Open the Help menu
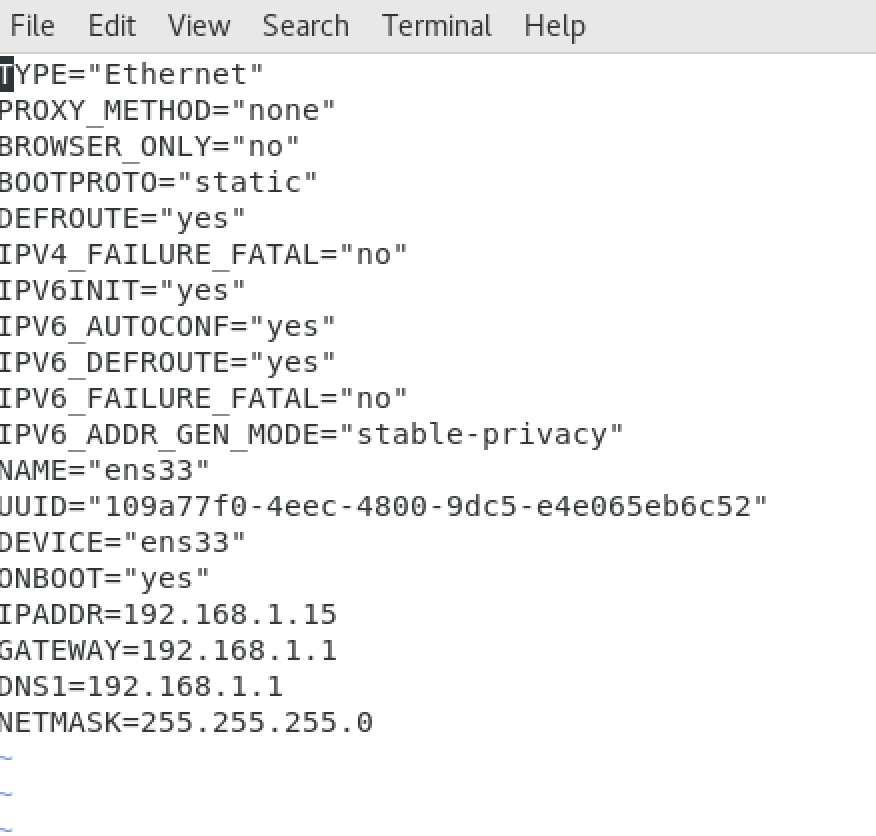Image resolution: width=876 pixels, height=836 pixels. point(554,25)
